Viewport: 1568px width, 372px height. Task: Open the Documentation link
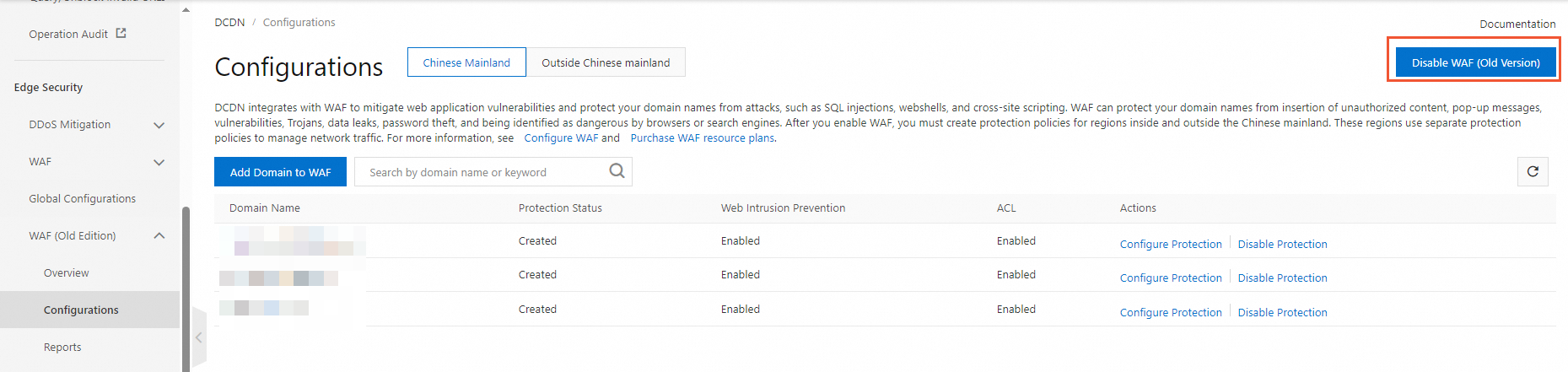[x=1517, y=24]
